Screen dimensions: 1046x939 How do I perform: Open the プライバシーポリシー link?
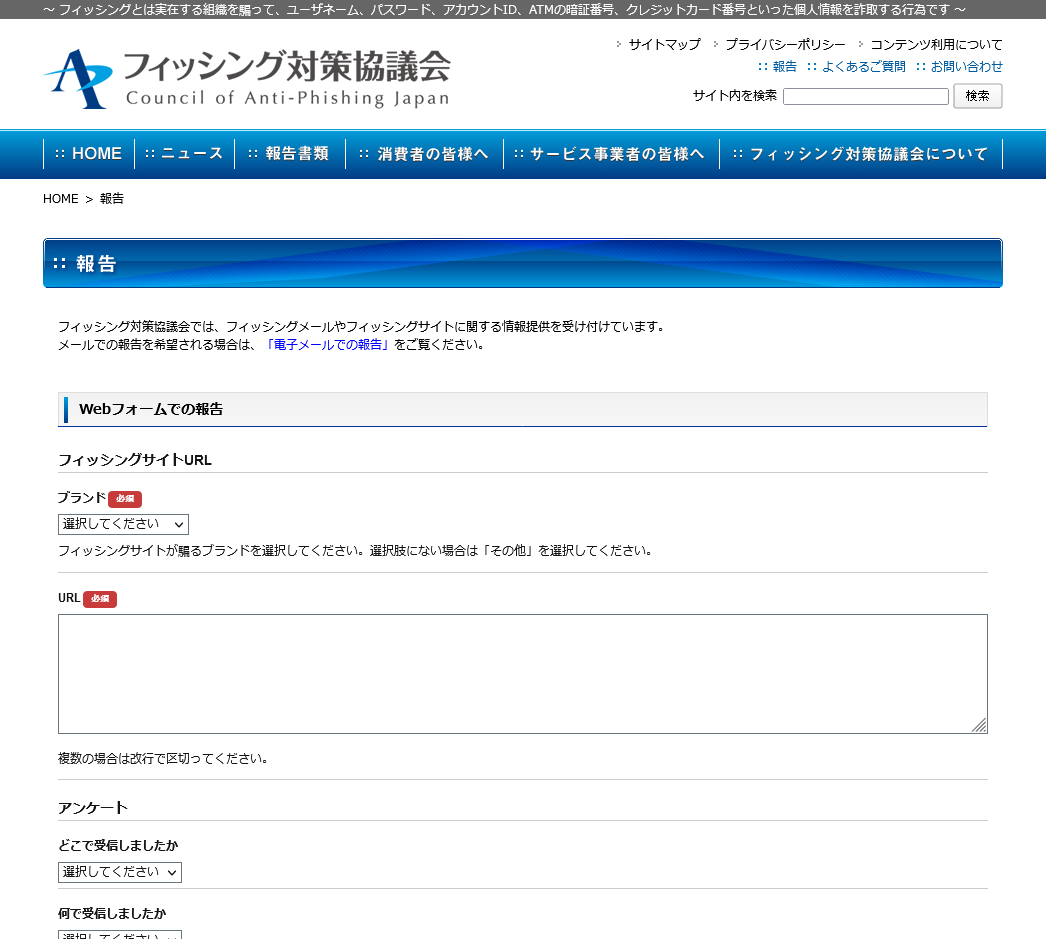click(785, 45)
